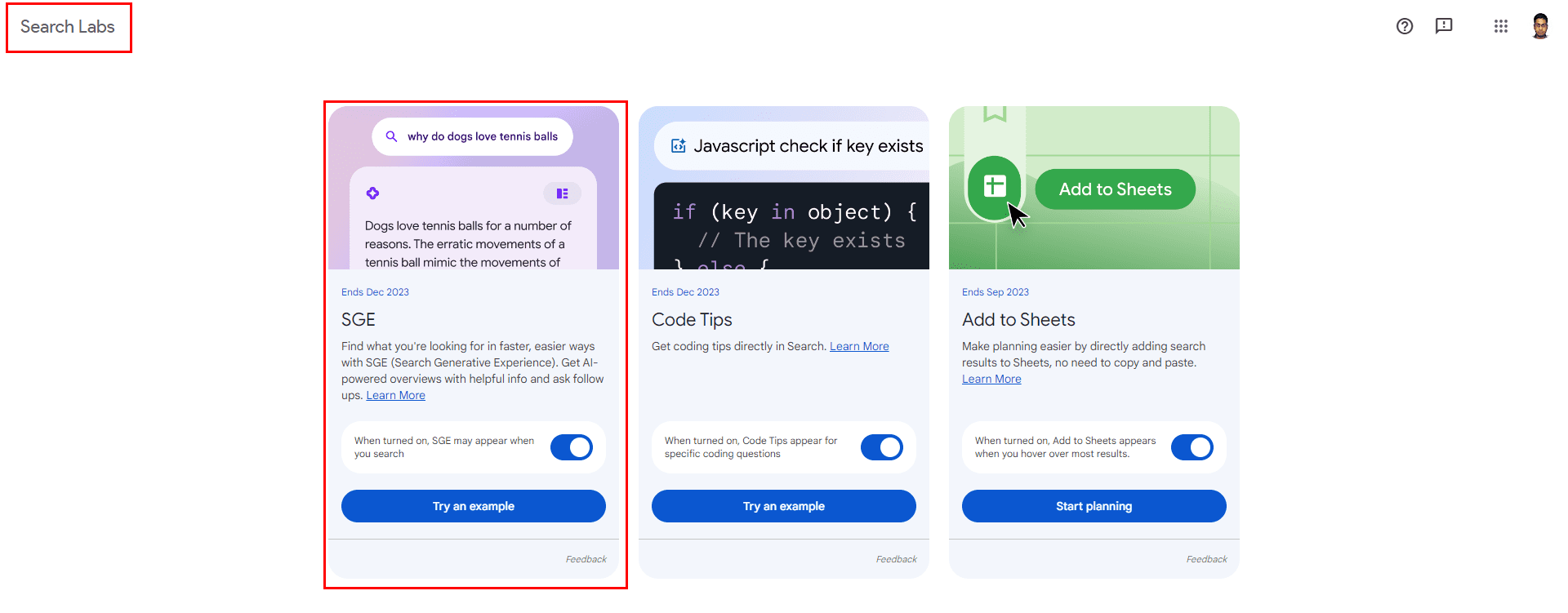Click the green Add to Sheets pill
Image resolution: width=1568 pixels, height=613 pixels.
(x=1115, y=189)
